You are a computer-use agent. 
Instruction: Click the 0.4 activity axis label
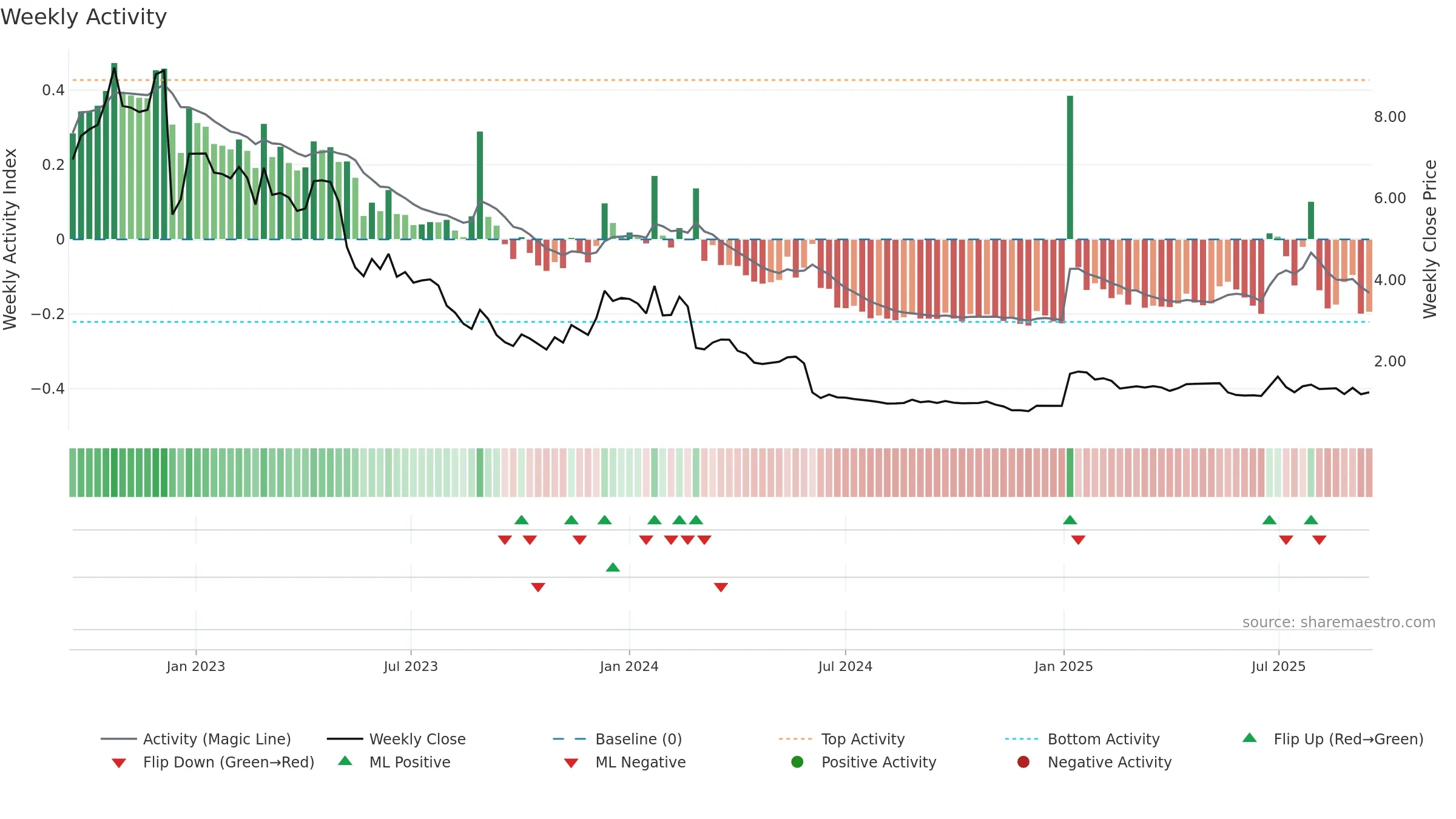click(53, 90)
